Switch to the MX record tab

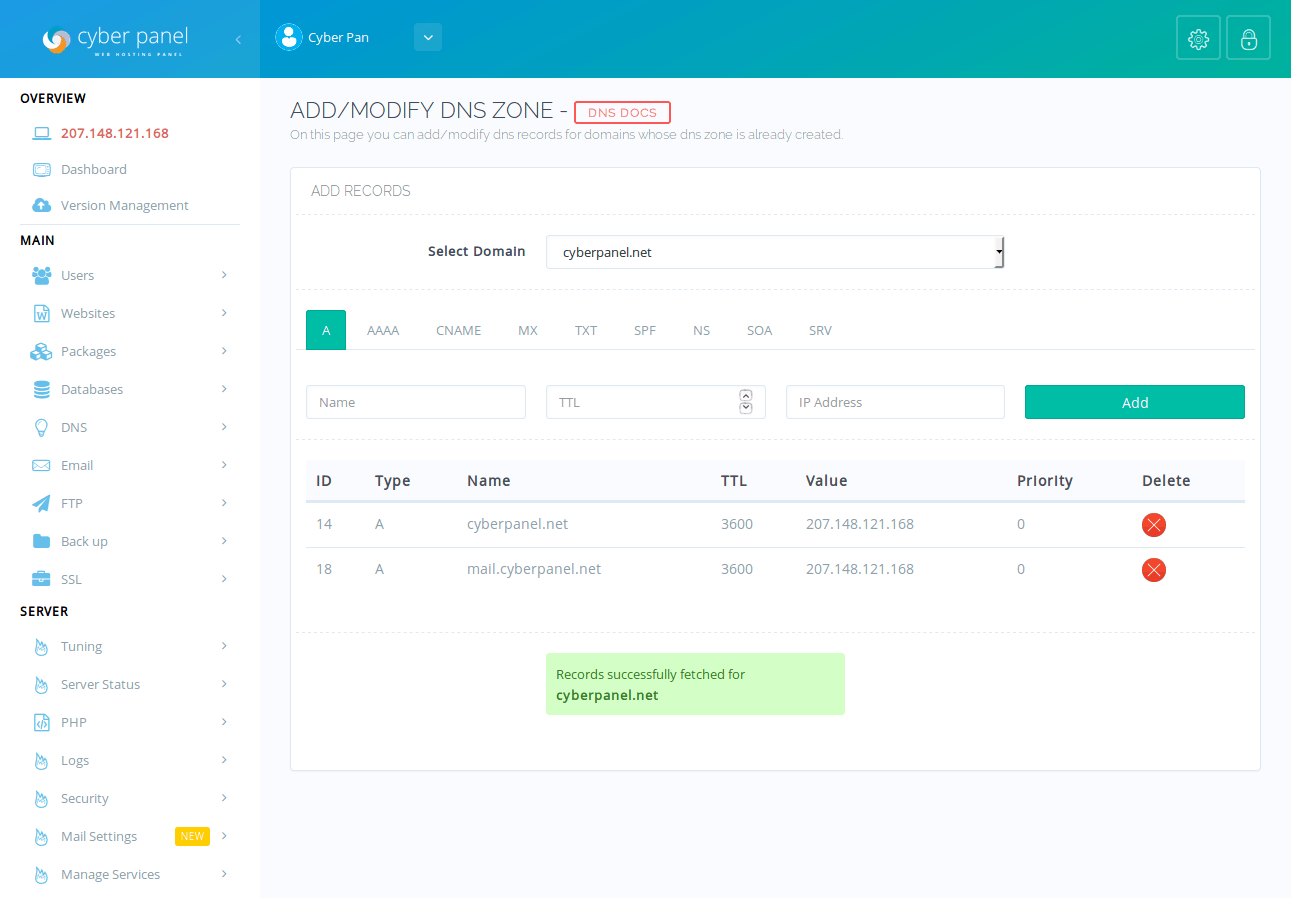point(528,330)
